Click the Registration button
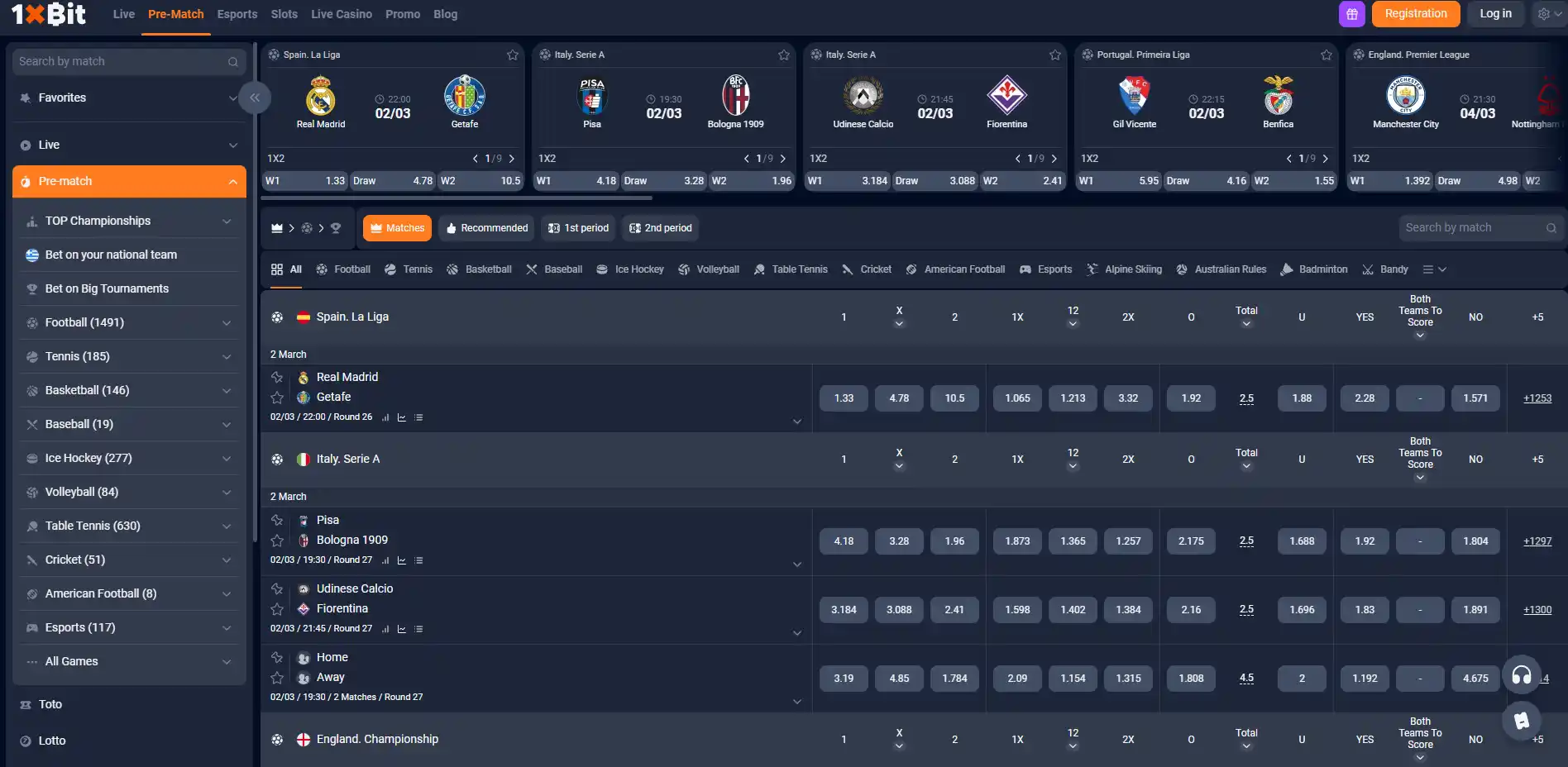The image size is (1568, 767). click(x=1416, y=14)
